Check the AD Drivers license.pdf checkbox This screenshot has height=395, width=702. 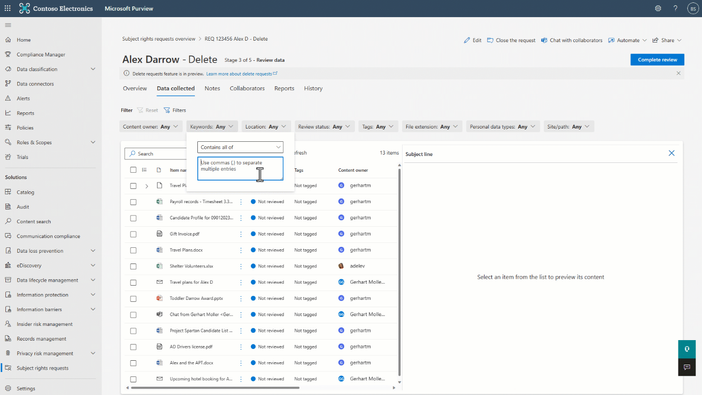click(x=133, y=347)
